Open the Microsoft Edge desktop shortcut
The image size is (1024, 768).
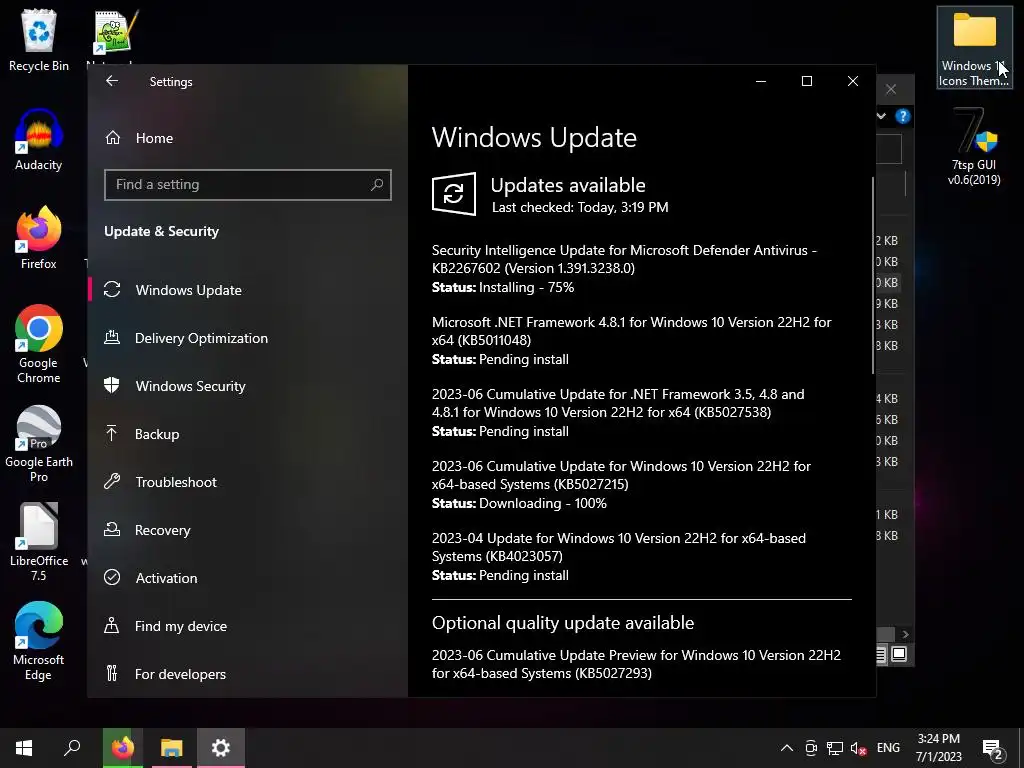coord(39,641)
